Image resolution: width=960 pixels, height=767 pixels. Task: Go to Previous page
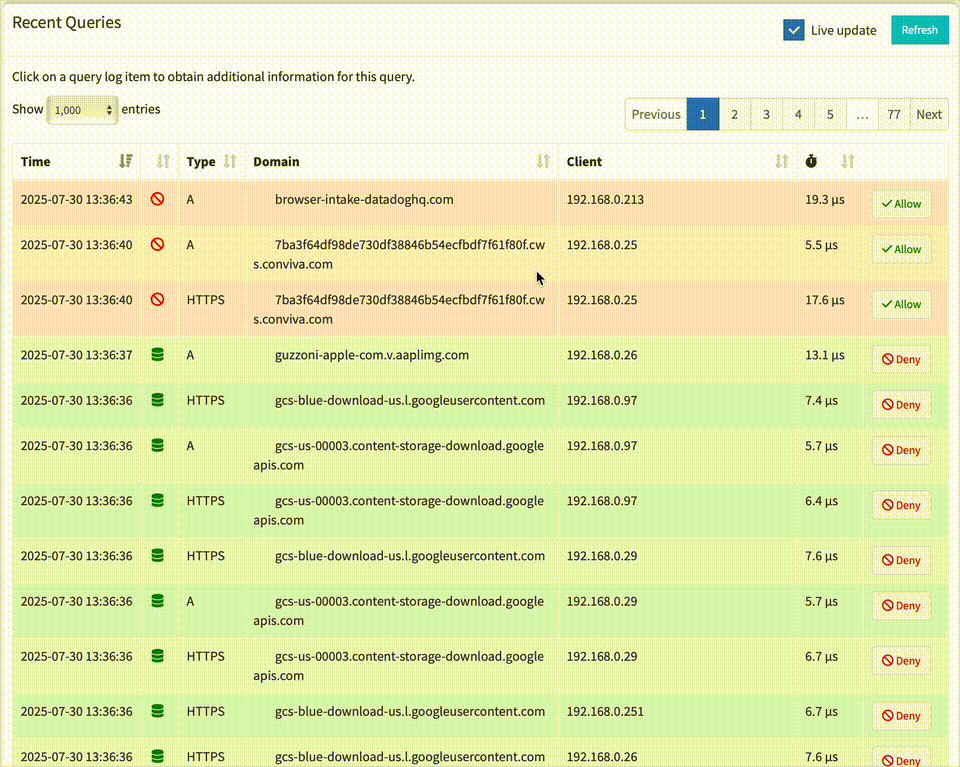click(x=656, y=114)
